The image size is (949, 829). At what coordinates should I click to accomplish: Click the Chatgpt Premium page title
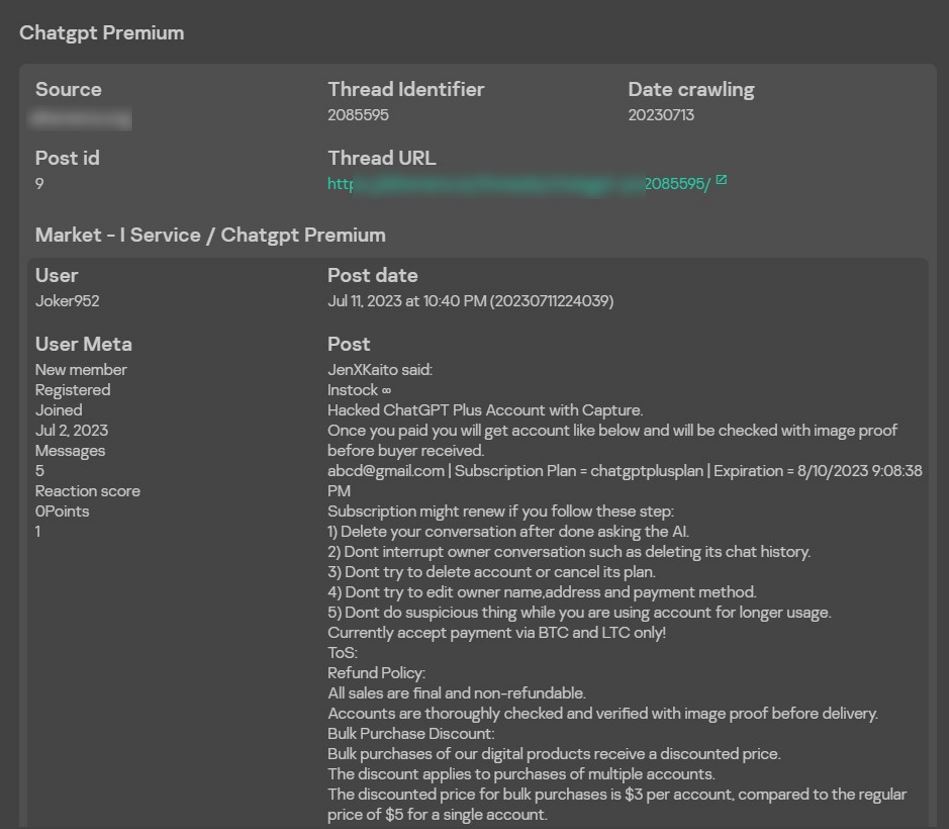tap(102, 33)
